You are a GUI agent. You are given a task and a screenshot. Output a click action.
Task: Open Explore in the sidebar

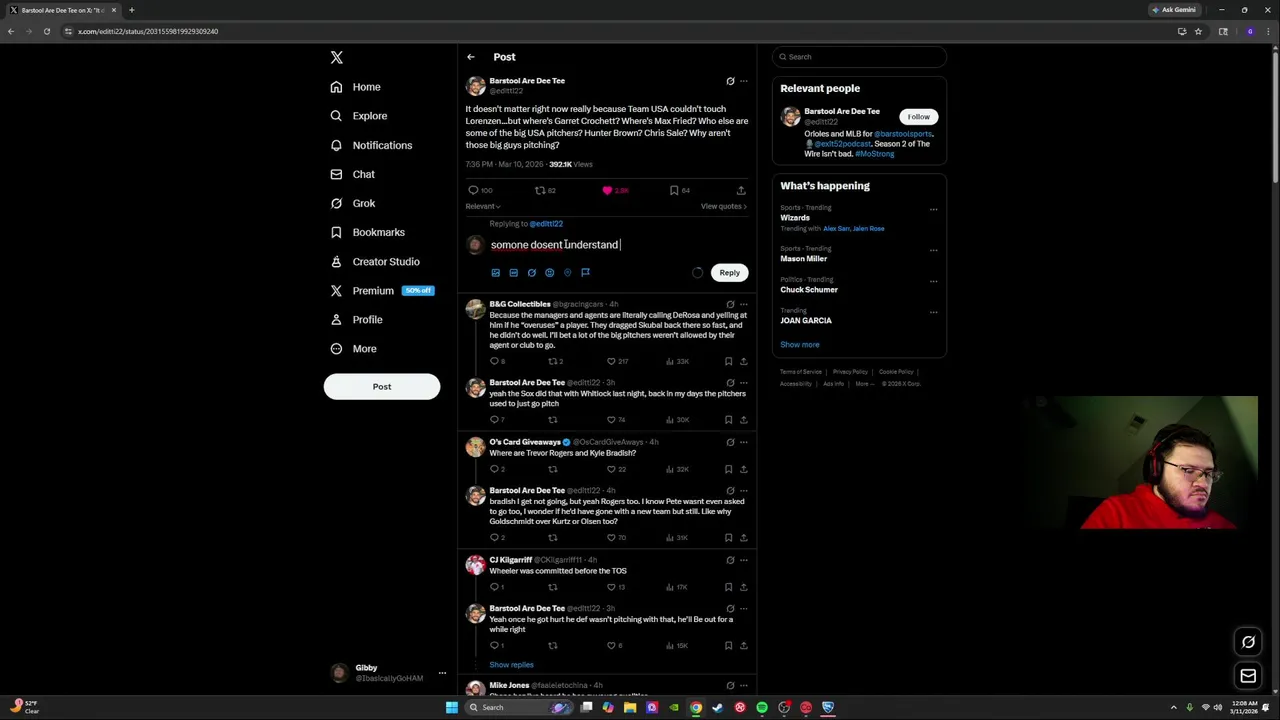[359, 116]
